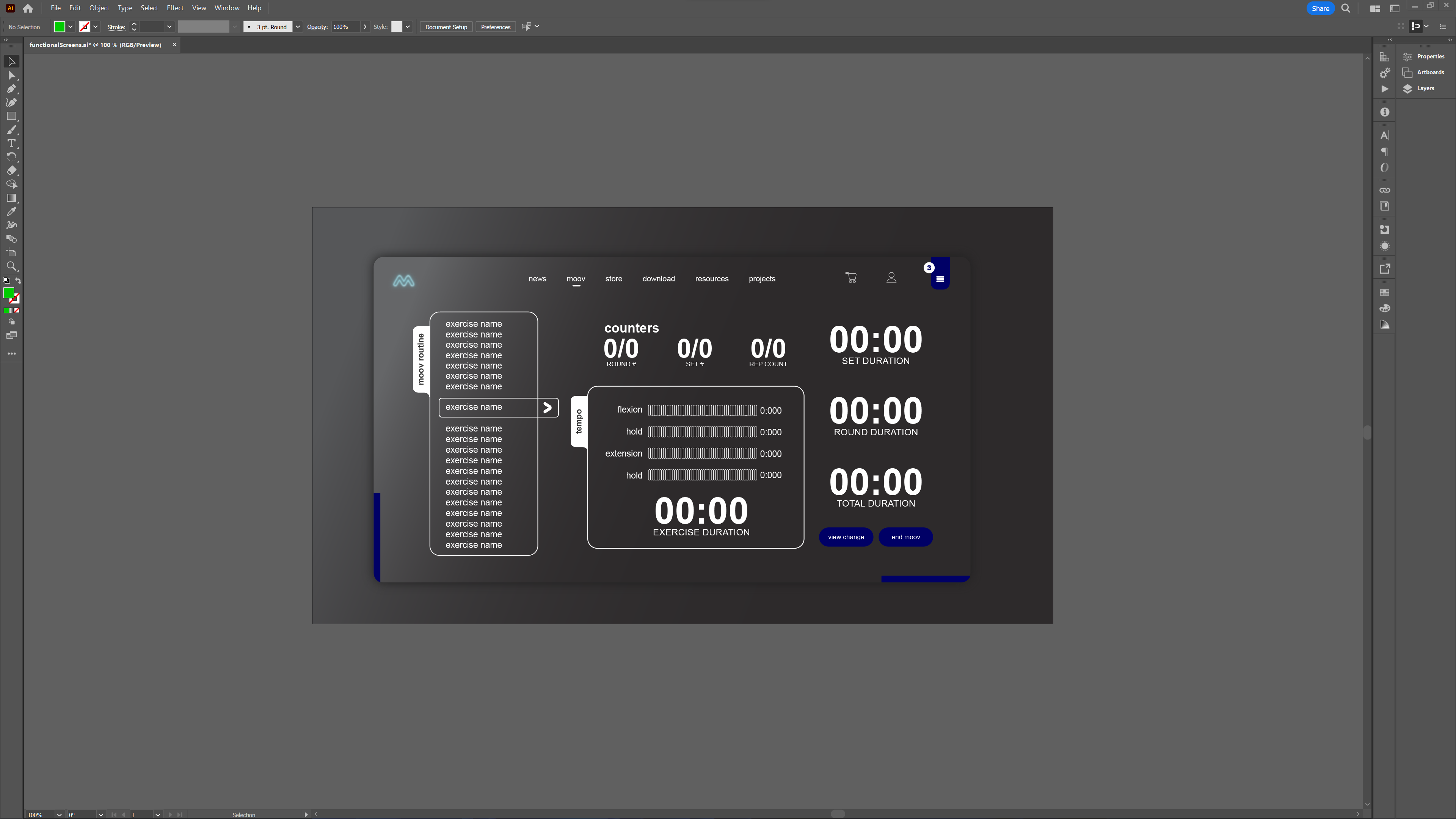Open Edit Toolbar three-dots button

click(11, 353)
